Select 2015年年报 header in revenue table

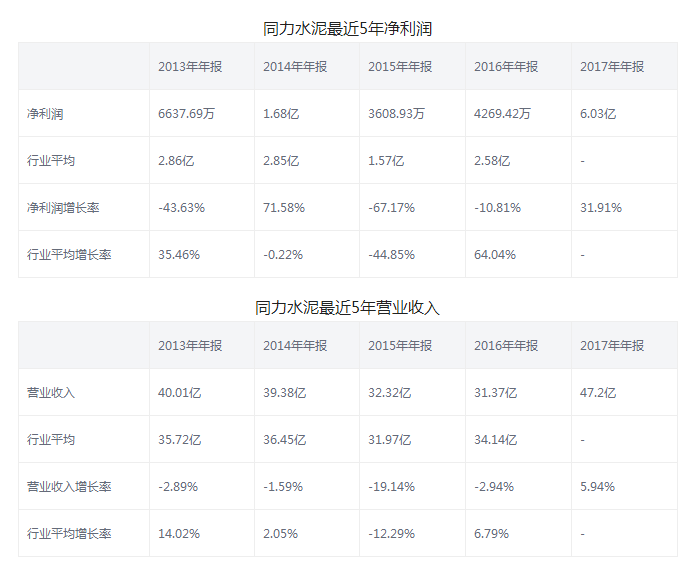coord(400,346)
